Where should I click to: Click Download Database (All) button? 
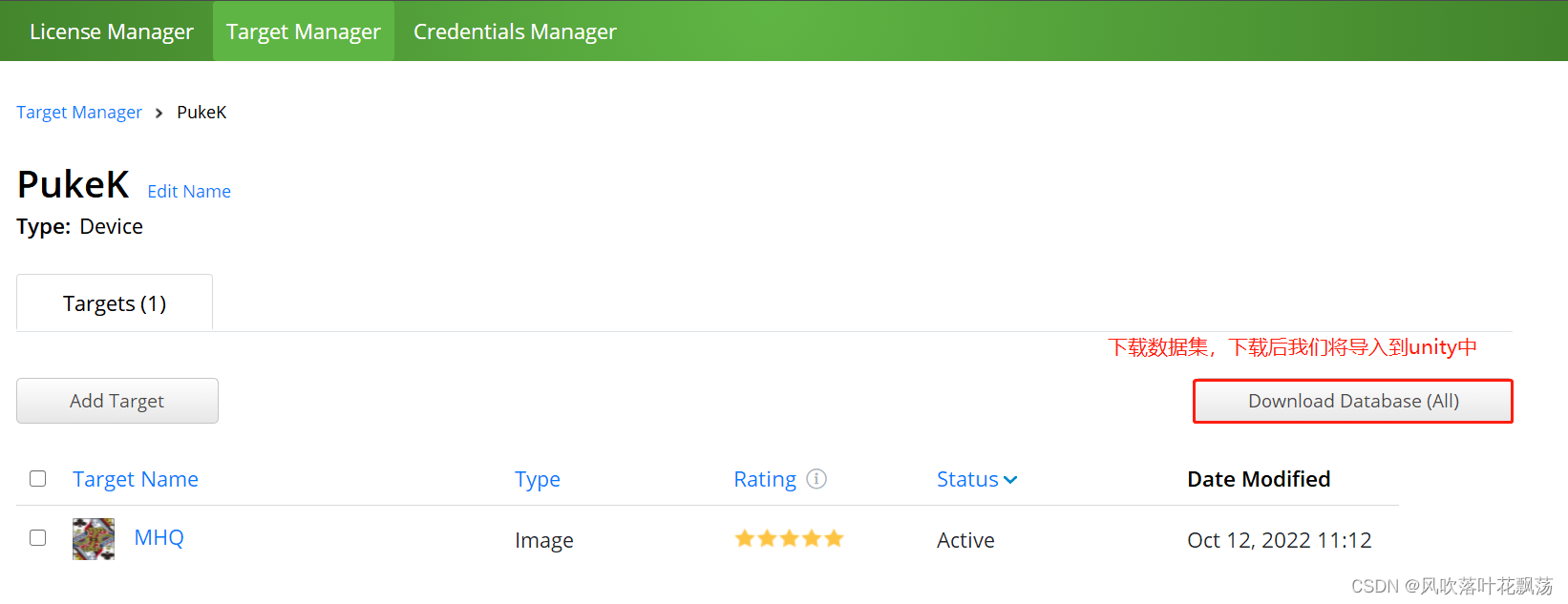(x=1353, y=401)
